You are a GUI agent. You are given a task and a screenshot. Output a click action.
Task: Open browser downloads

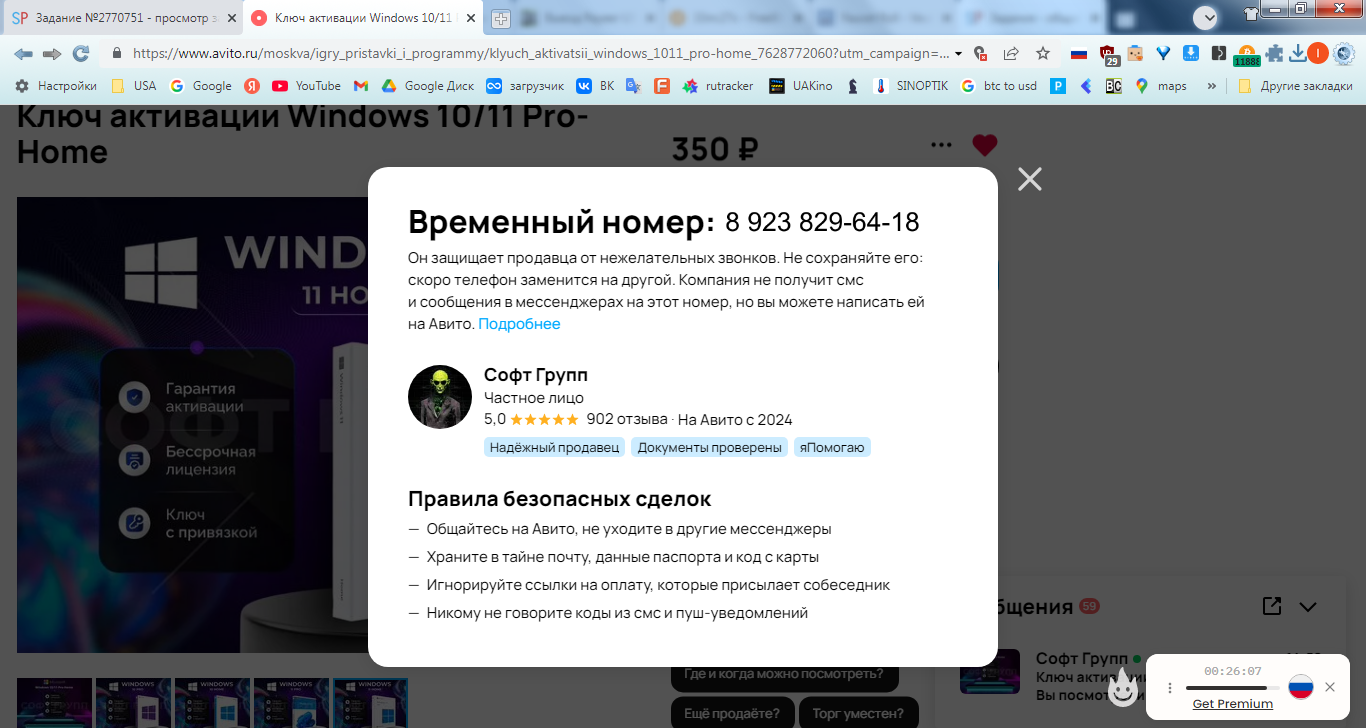point(1297,54)
